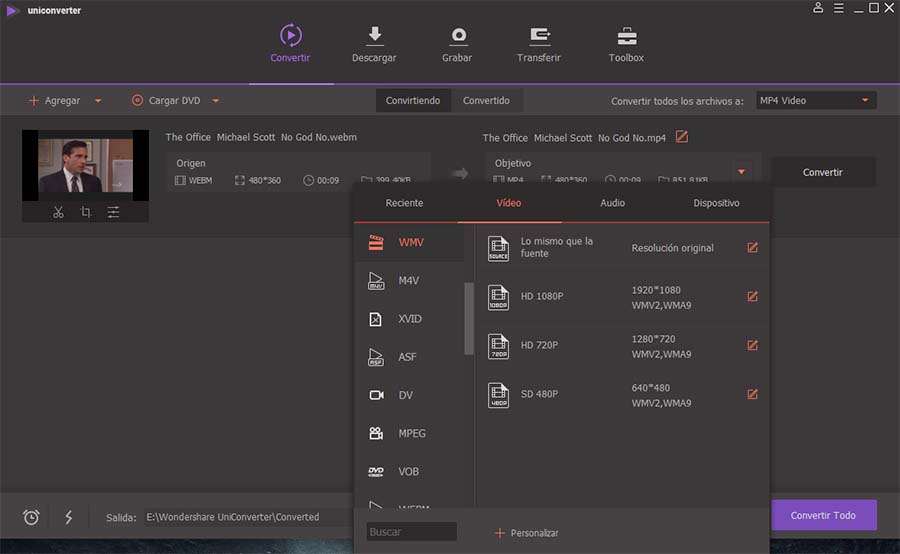Click the Buscar search field
The height and width of the screenshot is (554, 900).
pyautogui.click(x=412, y=532)
